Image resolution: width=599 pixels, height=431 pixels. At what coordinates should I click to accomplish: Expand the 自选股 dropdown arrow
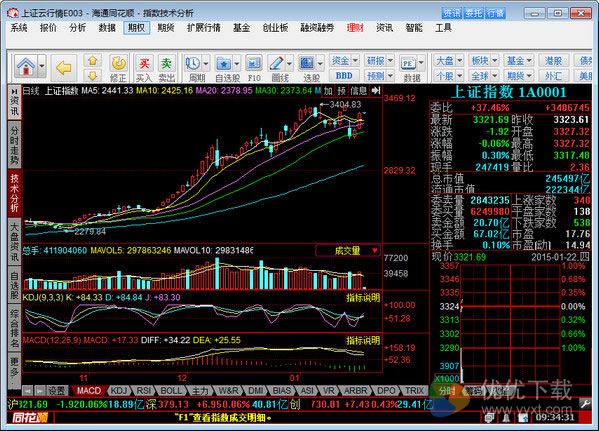[x=237, y=64]
